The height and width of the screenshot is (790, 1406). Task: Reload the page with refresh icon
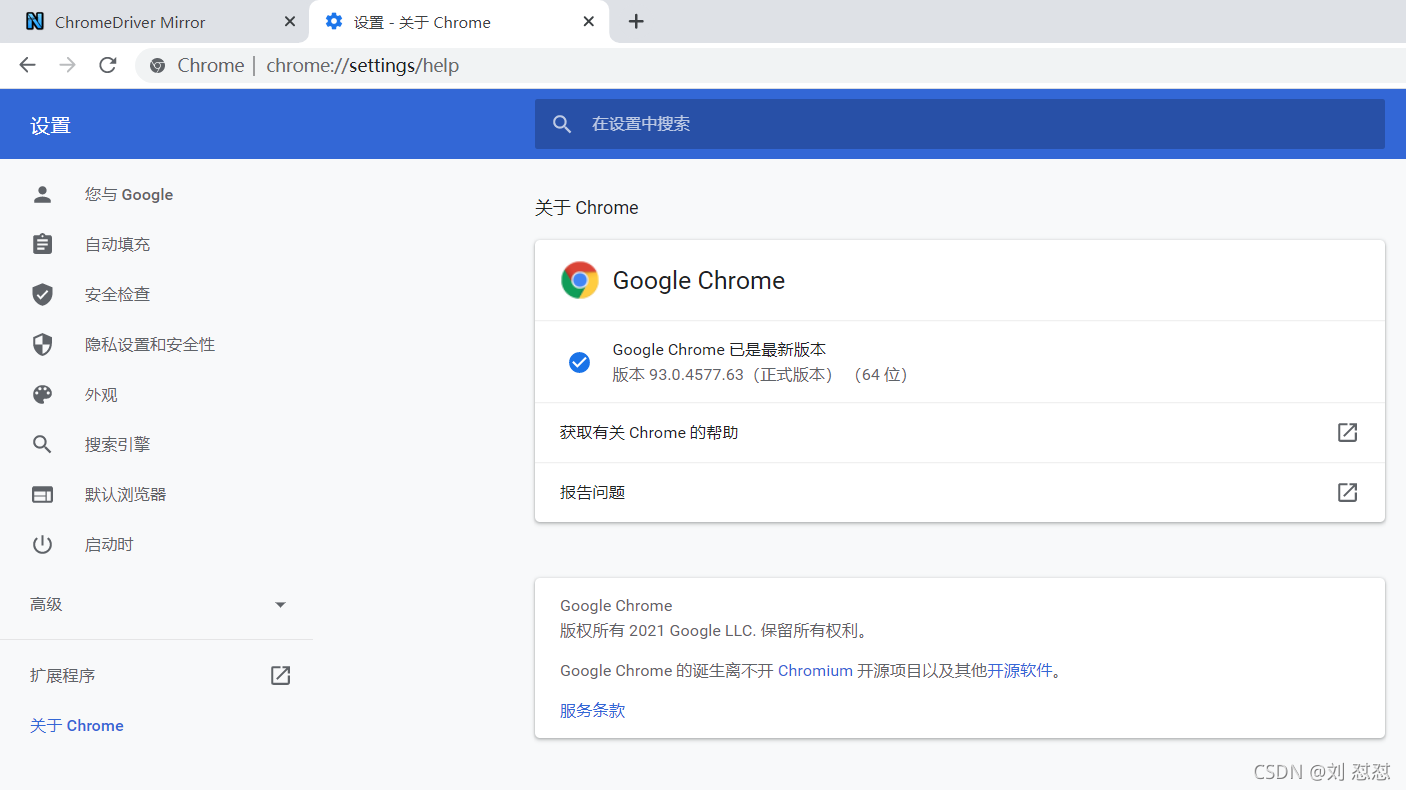coord(107,65)
